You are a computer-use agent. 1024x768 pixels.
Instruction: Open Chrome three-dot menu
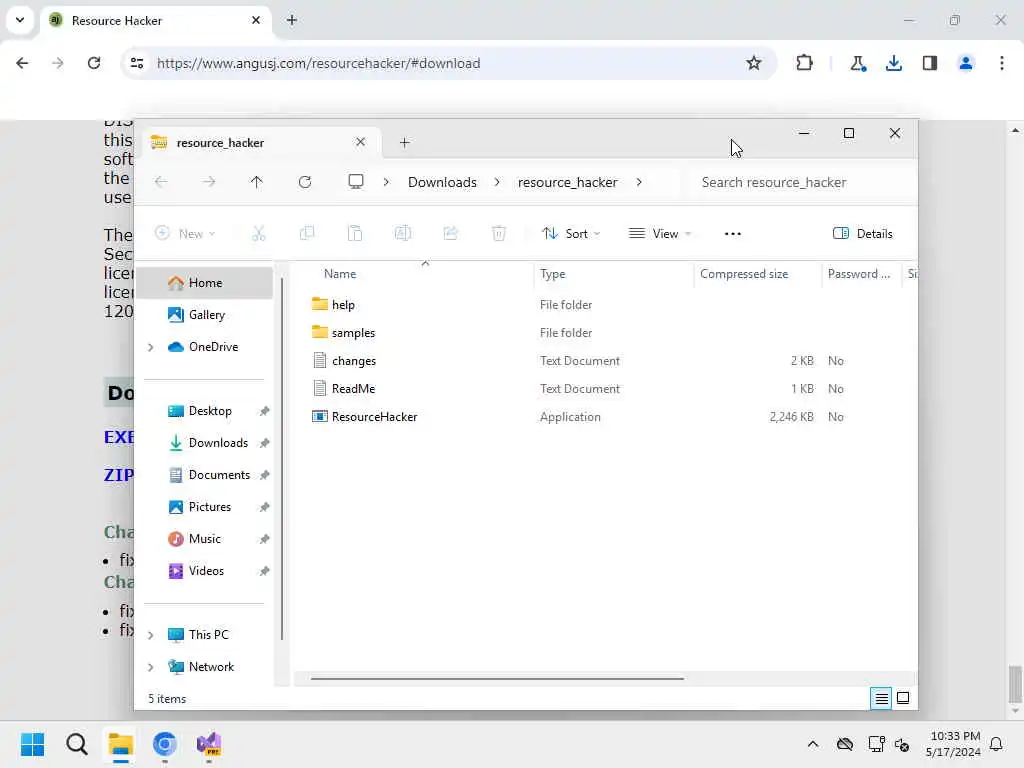(1002, 63)
